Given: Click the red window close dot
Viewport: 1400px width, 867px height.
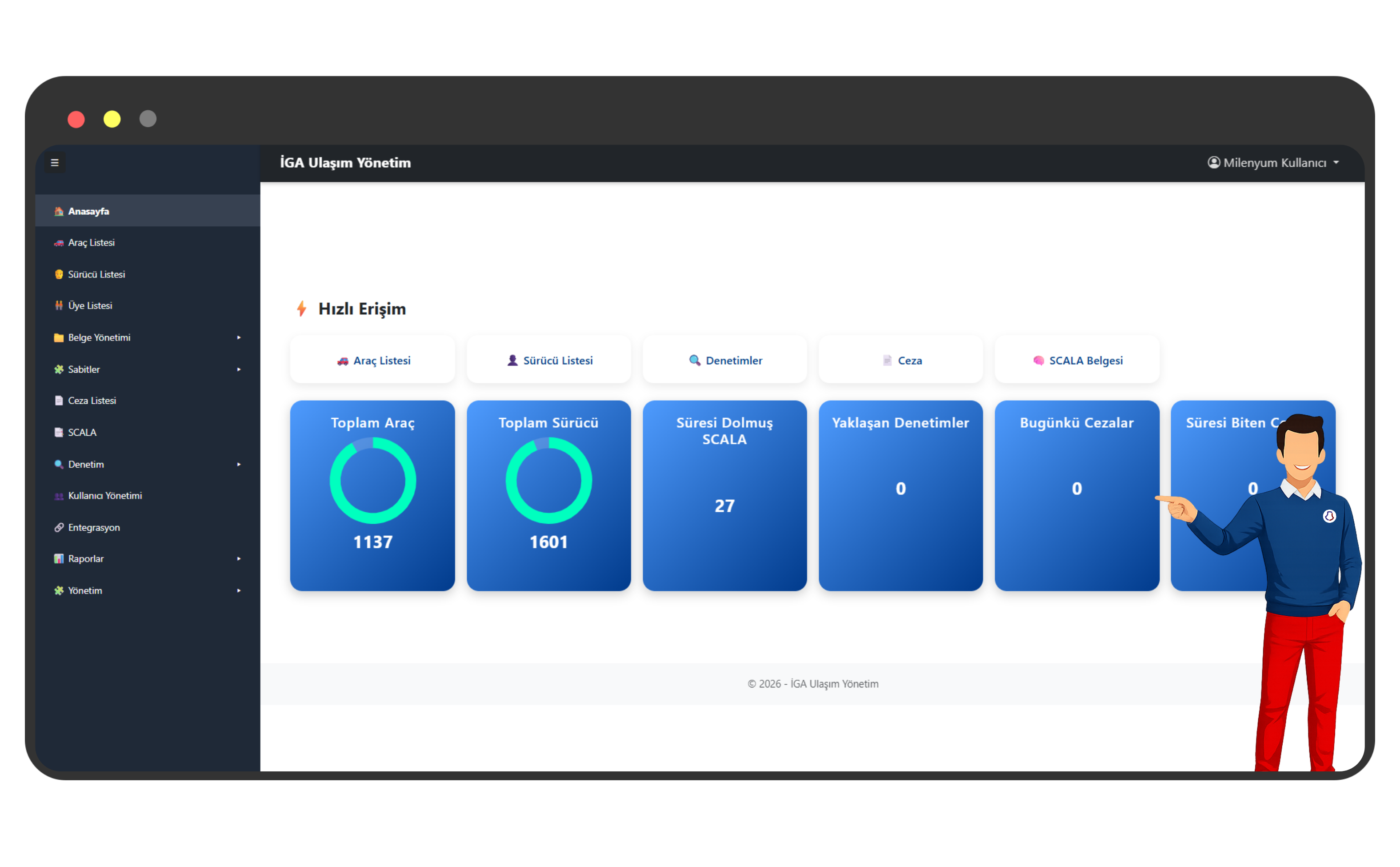Looking at the screenshot, I should 76,119.
